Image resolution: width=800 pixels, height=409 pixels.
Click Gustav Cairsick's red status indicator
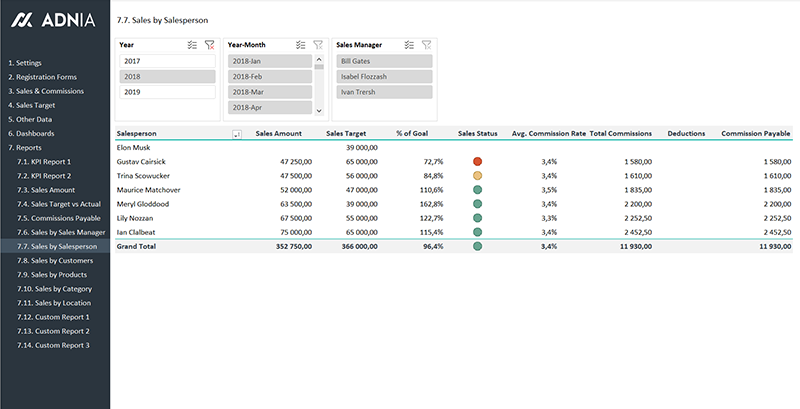(477, 161)
